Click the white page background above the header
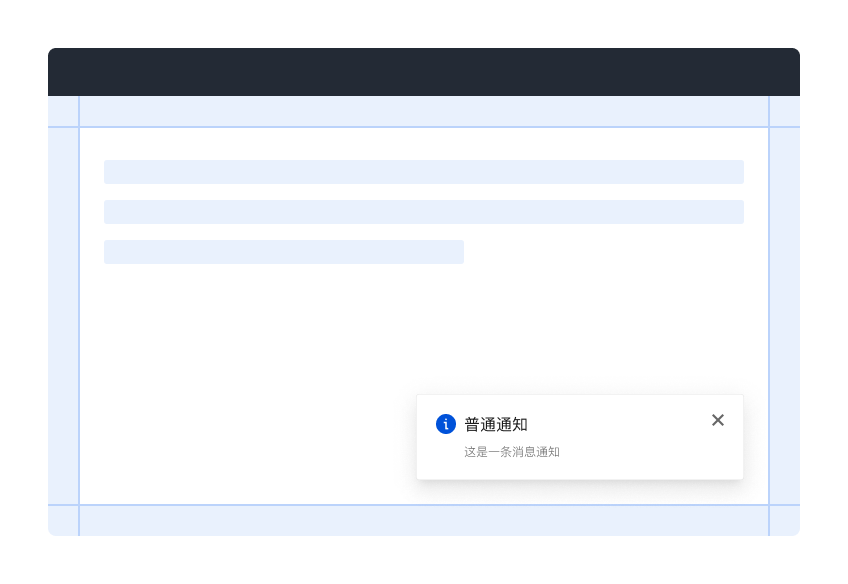 click(x=424, y=24)
